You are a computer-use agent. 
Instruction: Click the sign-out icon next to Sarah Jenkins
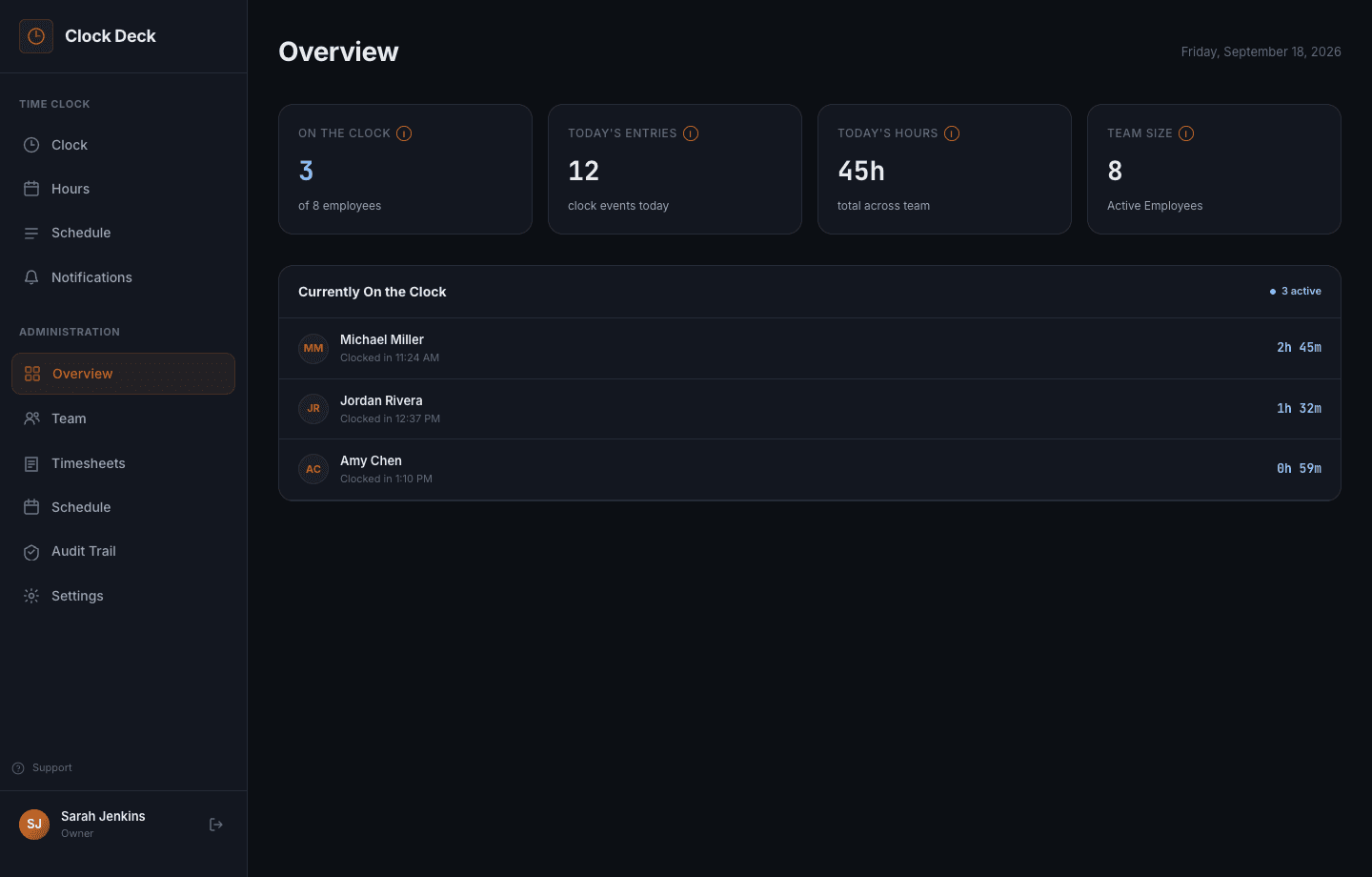tap(216, 825)
